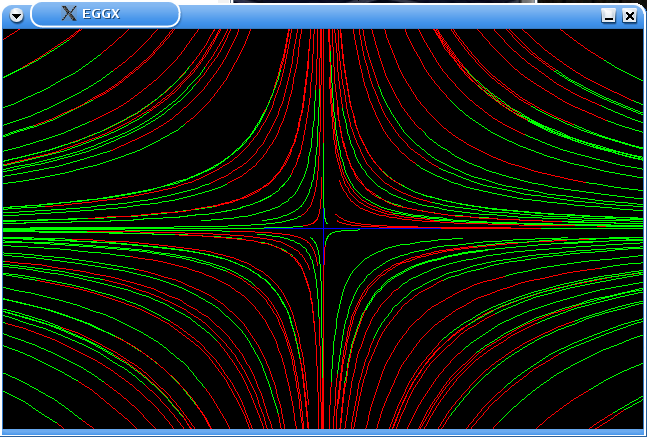Click the right window border edge
The width and height of the screenshot is (647, 437).
(644, 229)
